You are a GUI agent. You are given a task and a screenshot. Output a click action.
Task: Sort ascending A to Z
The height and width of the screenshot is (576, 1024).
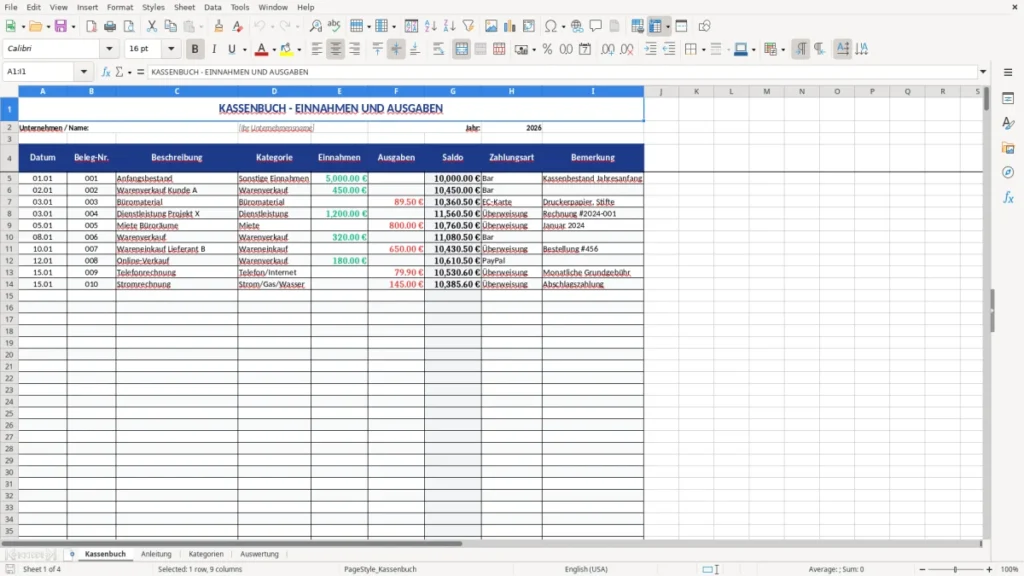tap(430, 26)
